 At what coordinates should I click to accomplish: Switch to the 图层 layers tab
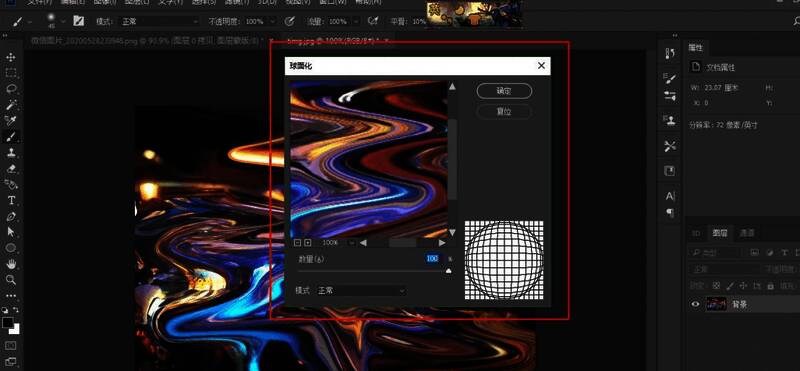pos(719,233)
